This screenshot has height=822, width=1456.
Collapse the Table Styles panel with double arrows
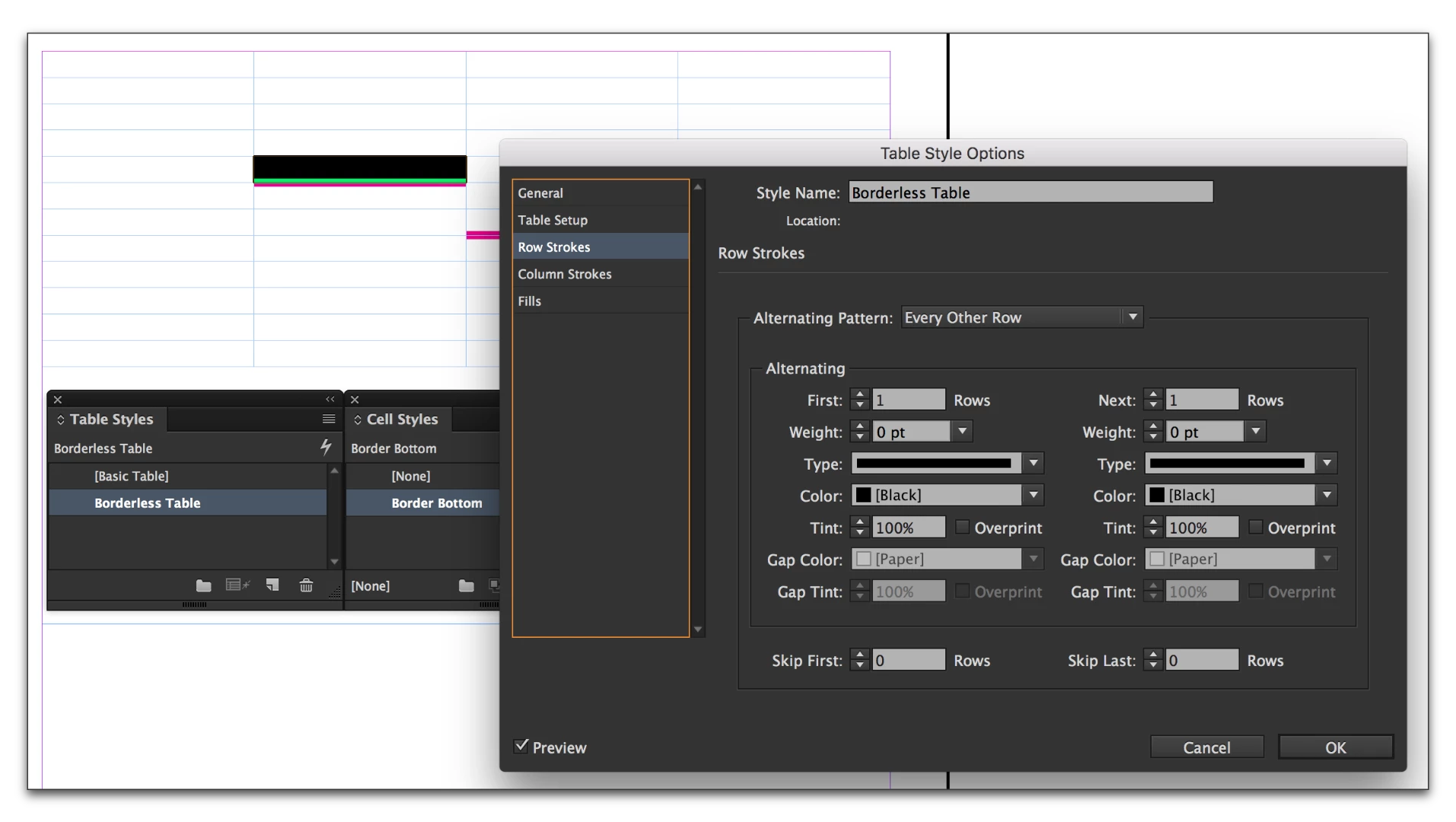pyautogui.click(x=330, y=399)
